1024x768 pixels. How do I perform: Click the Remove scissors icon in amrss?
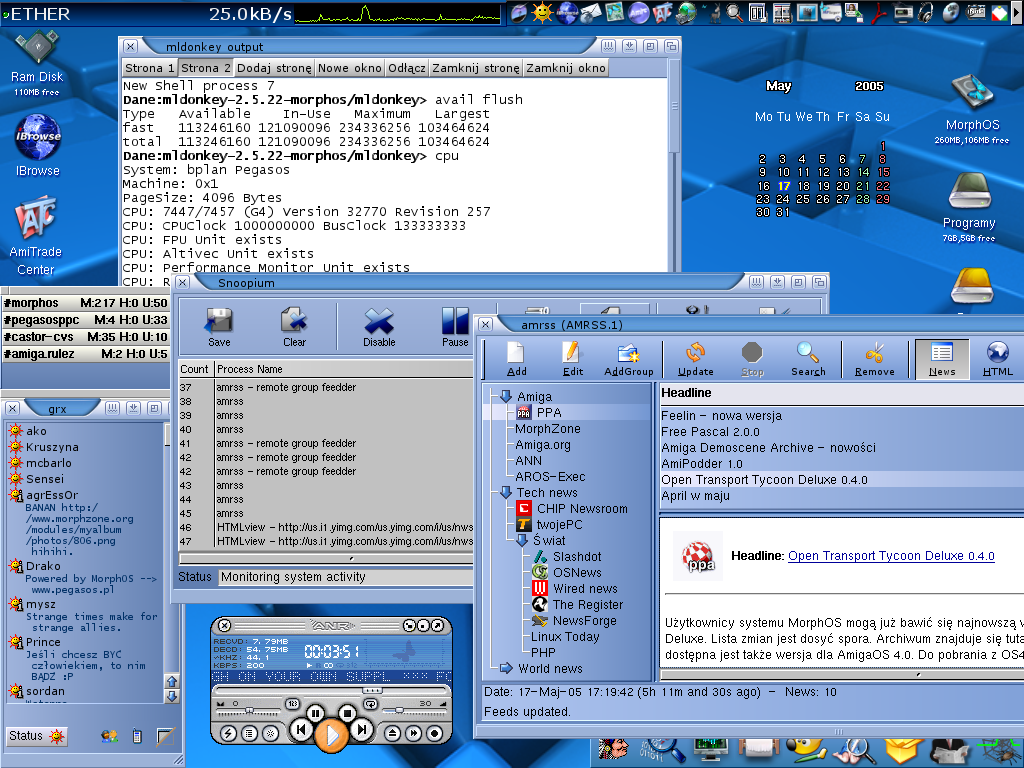[x=874, y=359]
